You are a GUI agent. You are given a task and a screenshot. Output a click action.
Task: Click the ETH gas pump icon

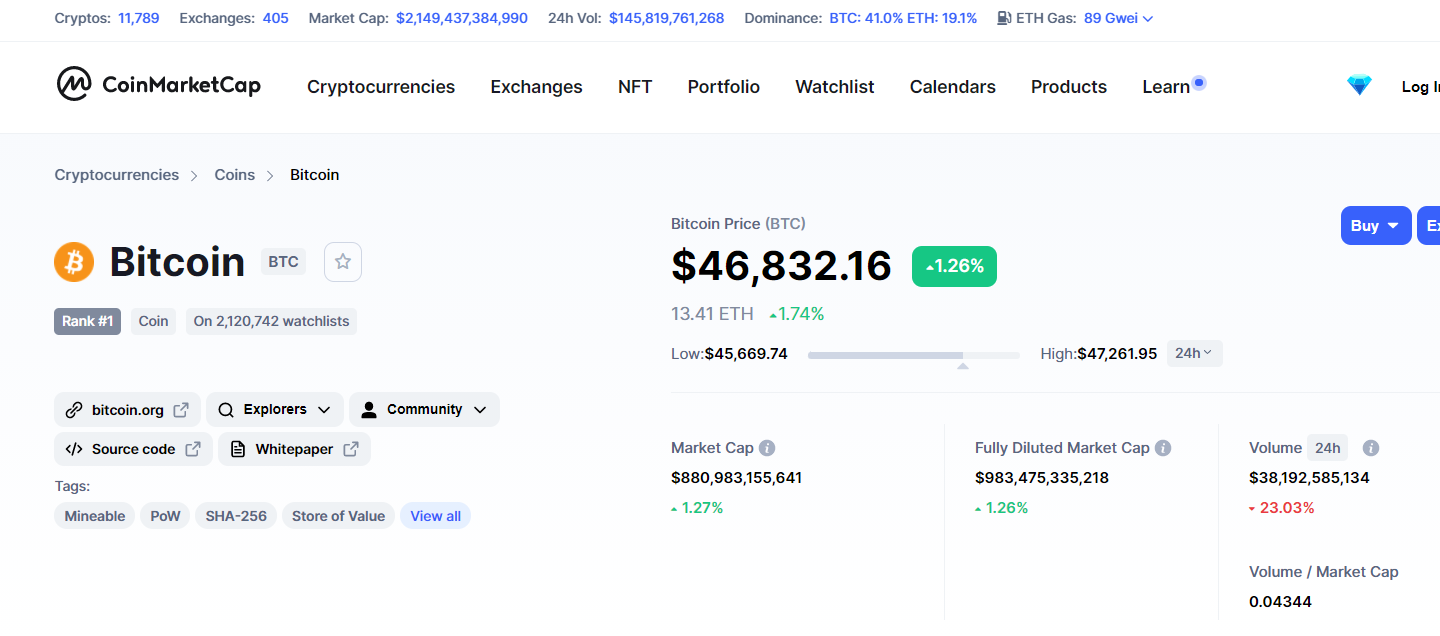pos(1004,18)
